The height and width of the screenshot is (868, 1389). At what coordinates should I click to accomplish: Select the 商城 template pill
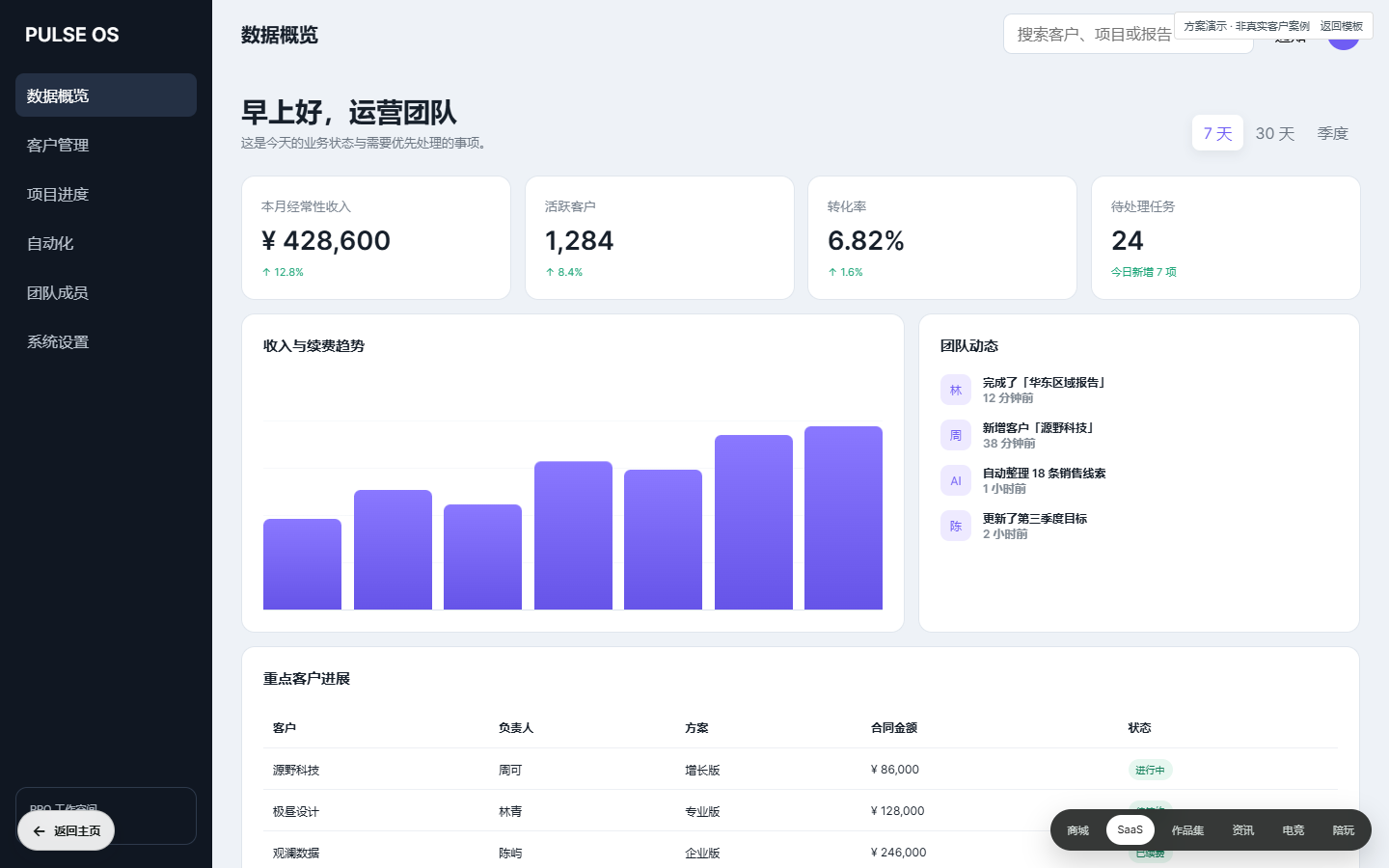coord(1078,830)
